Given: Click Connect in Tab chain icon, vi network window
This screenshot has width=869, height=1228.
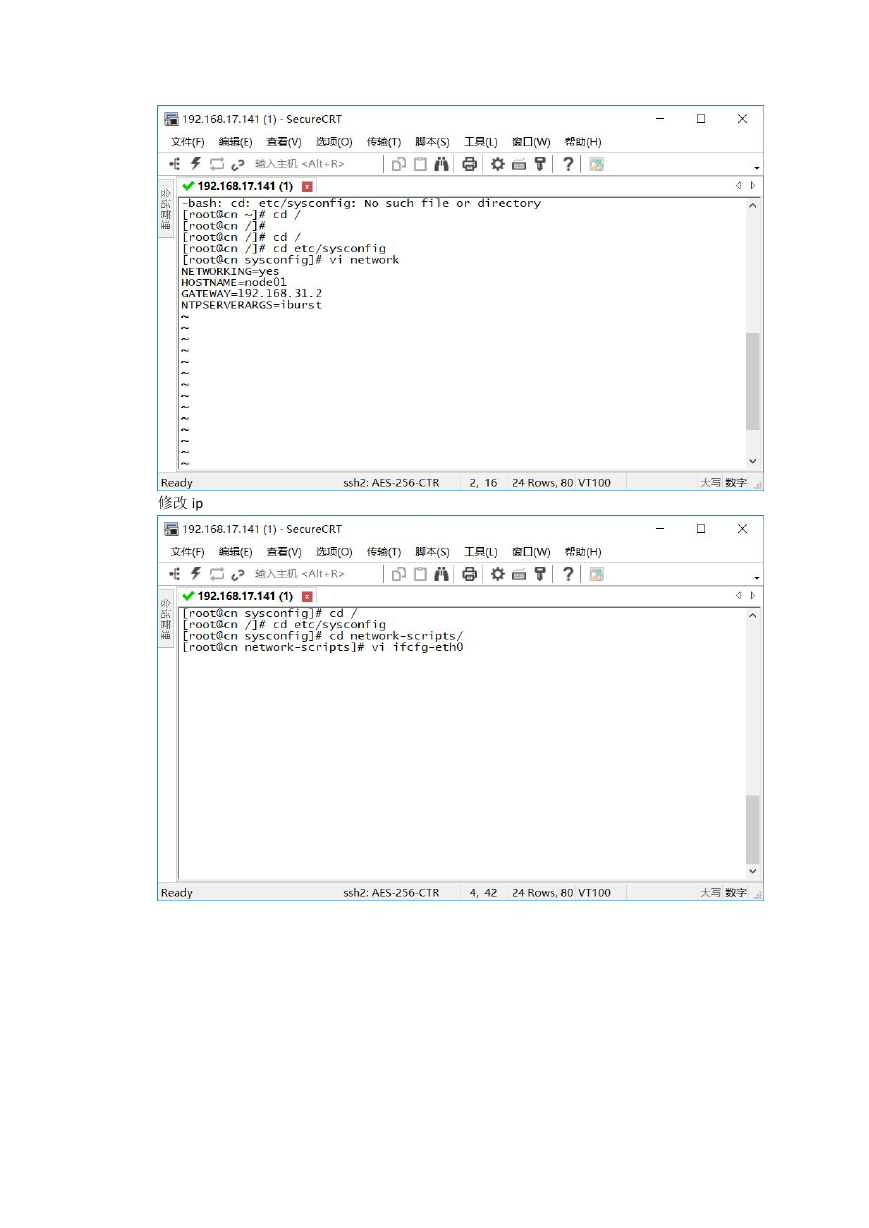Looking at the screenshot, I should click(238, 164).
